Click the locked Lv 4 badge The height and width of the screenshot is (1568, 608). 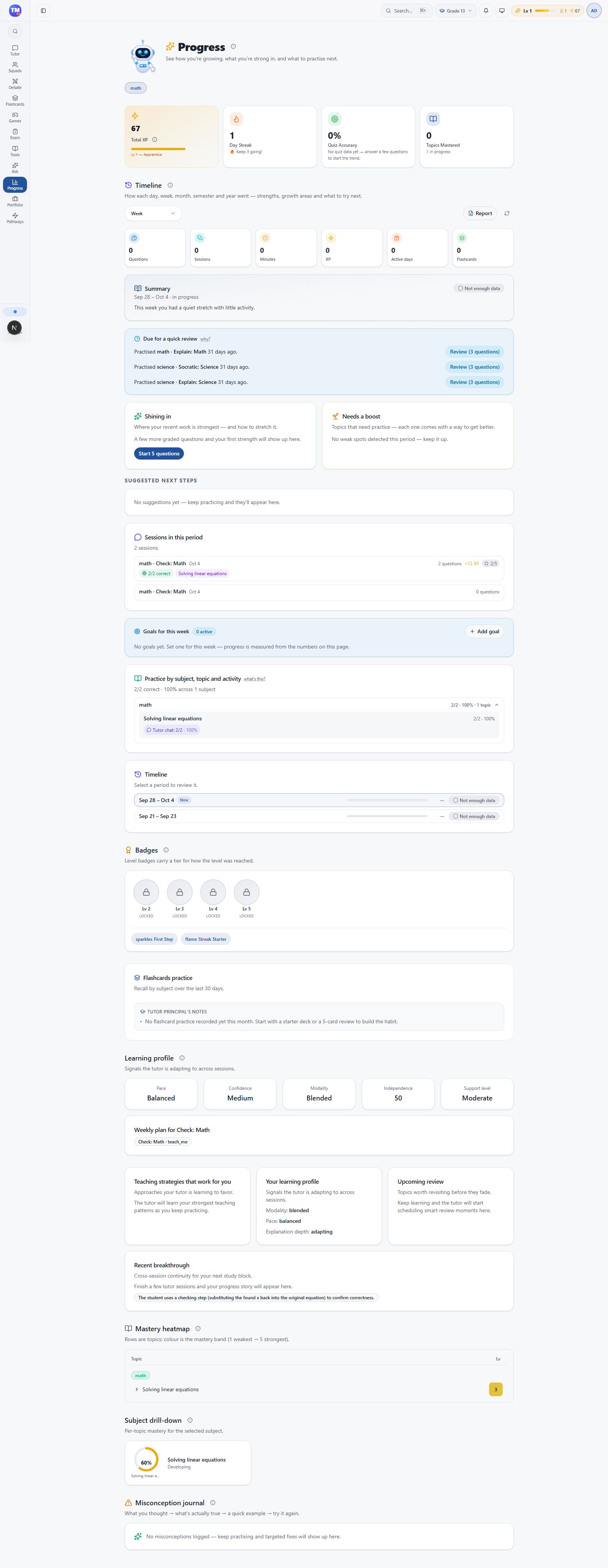tap(213, 892)
